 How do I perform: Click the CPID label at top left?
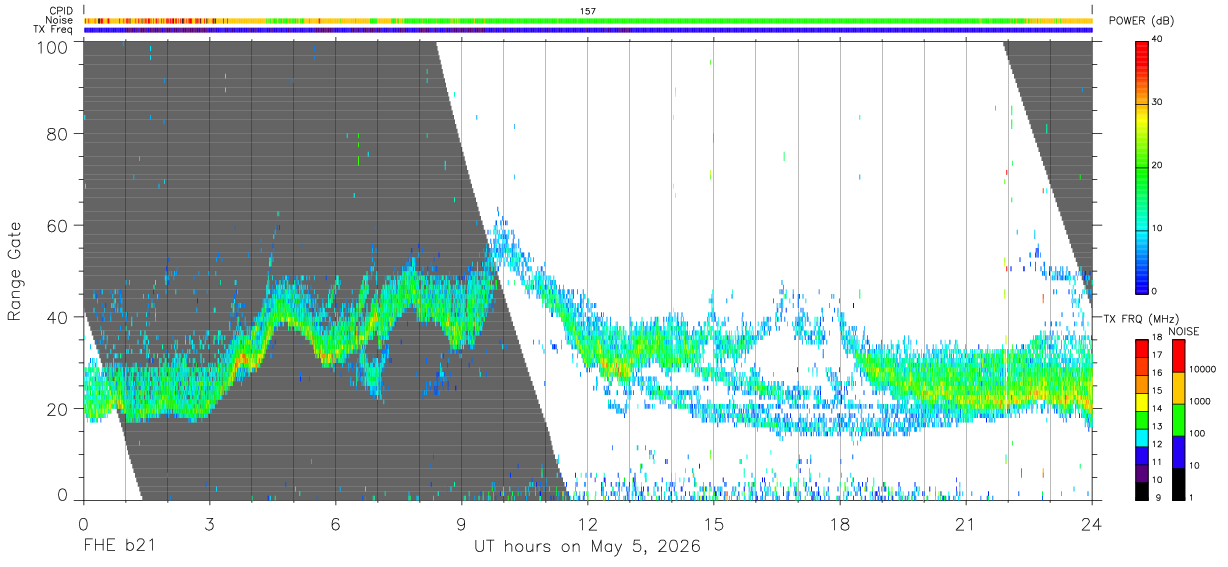tap(60, 10)
